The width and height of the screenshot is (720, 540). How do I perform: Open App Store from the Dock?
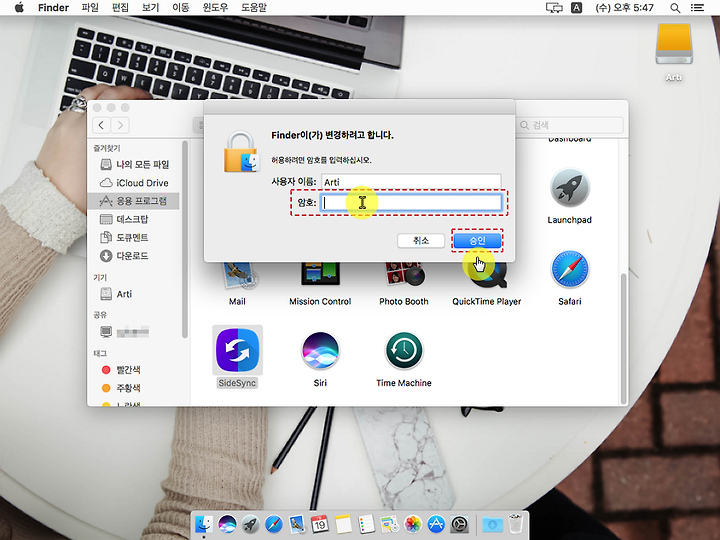(x=436, y=524)
